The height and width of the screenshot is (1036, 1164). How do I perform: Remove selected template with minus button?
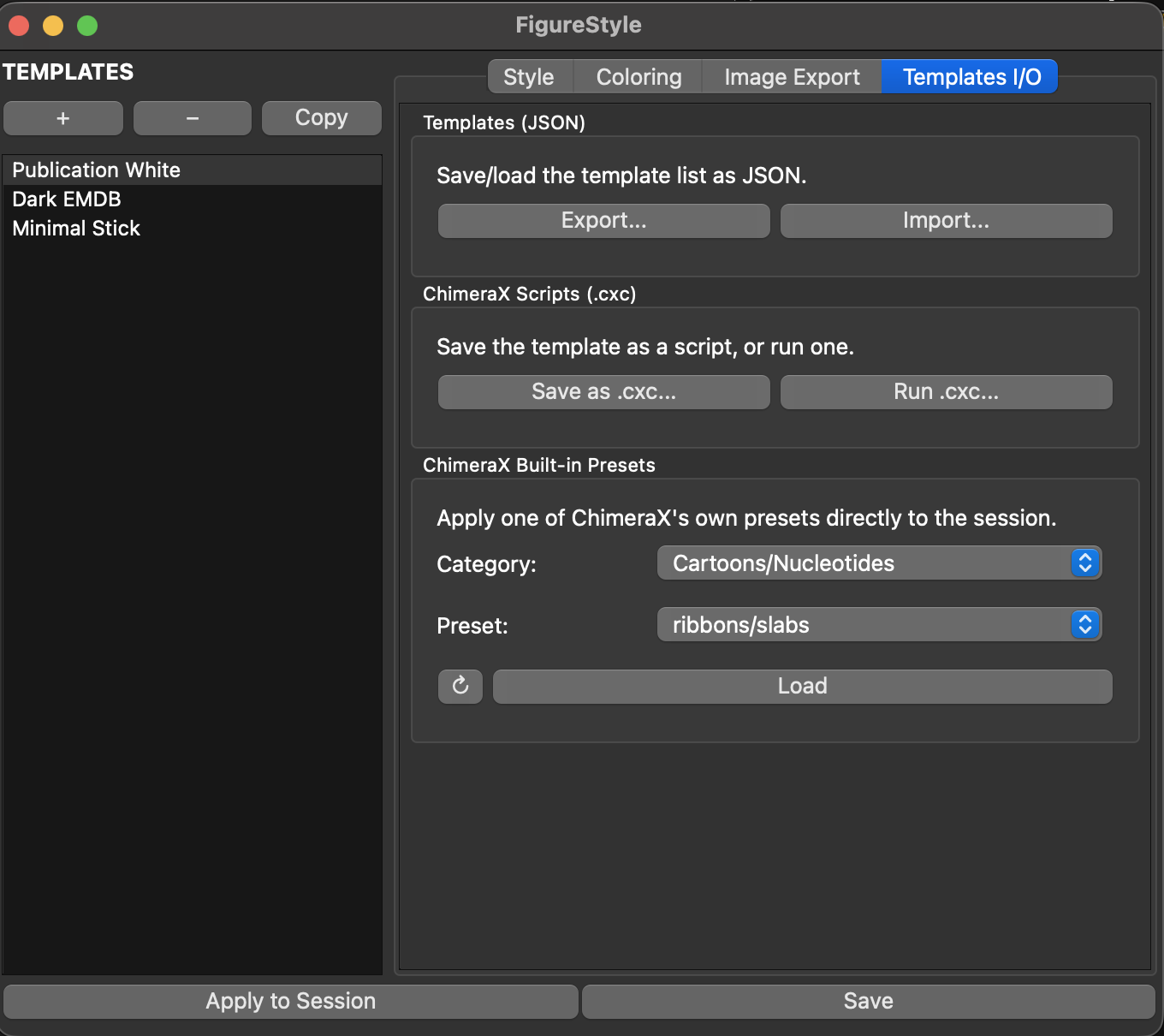(193, 118)
